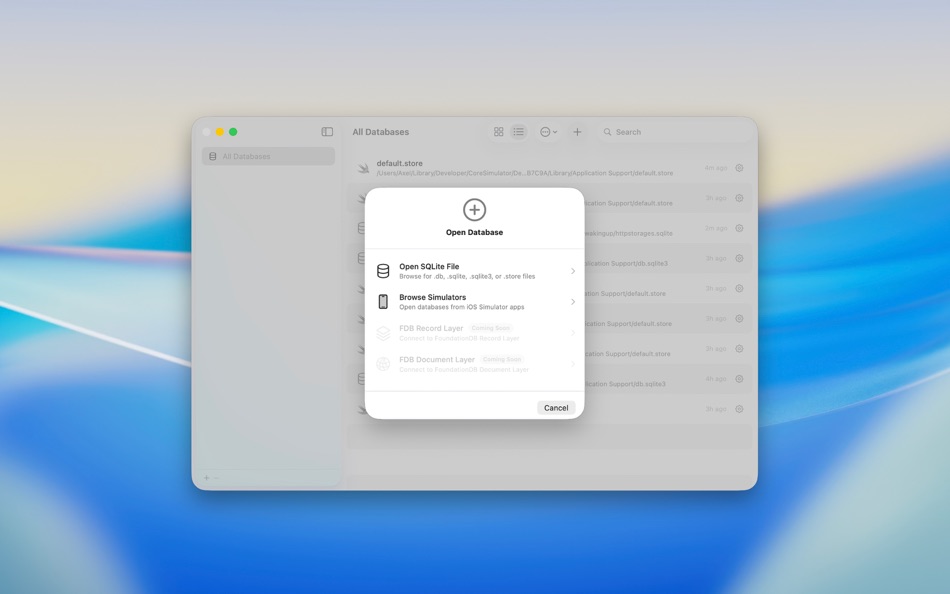Switch between grid and list view toggle
This screenshot has width=950, height=594.
coord(508,131)
